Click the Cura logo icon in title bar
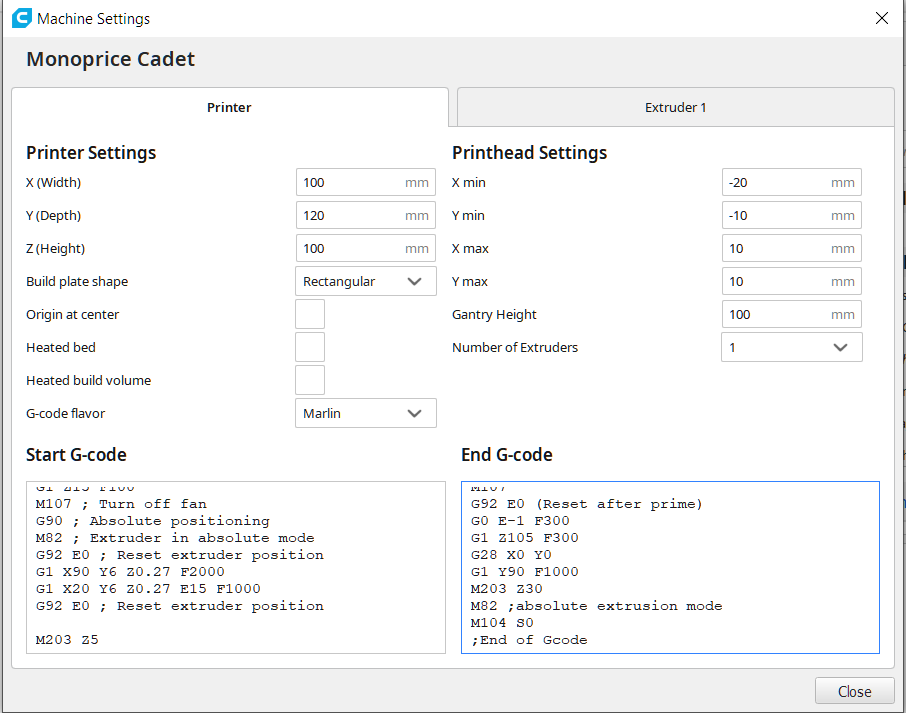The height and width of the screenshot is (713, 906). [21, 18]
